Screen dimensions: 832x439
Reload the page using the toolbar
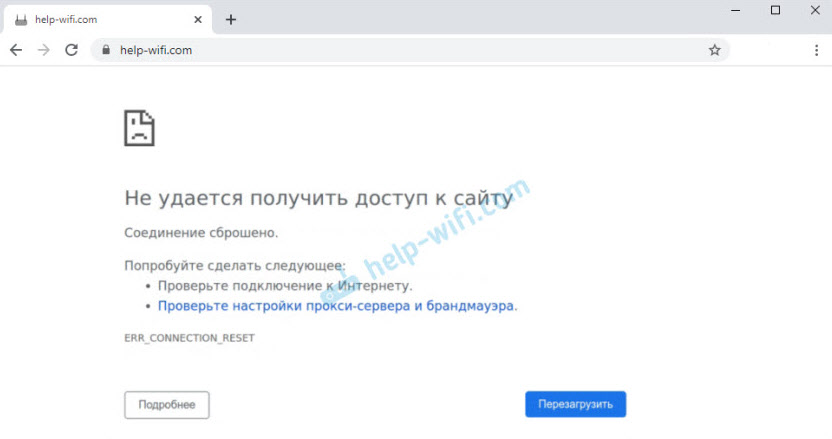pos(71,50)
